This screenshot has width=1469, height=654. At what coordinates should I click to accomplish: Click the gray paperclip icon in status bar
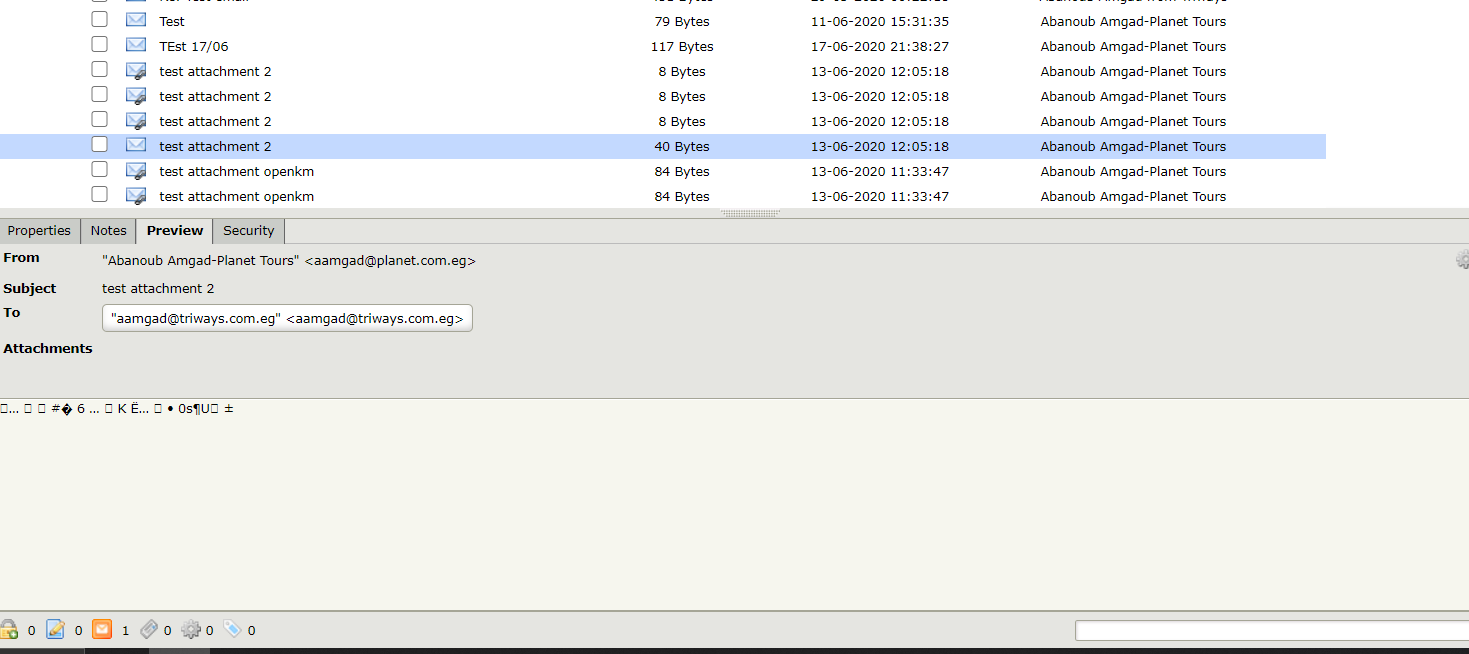click(x=148, y=630)
